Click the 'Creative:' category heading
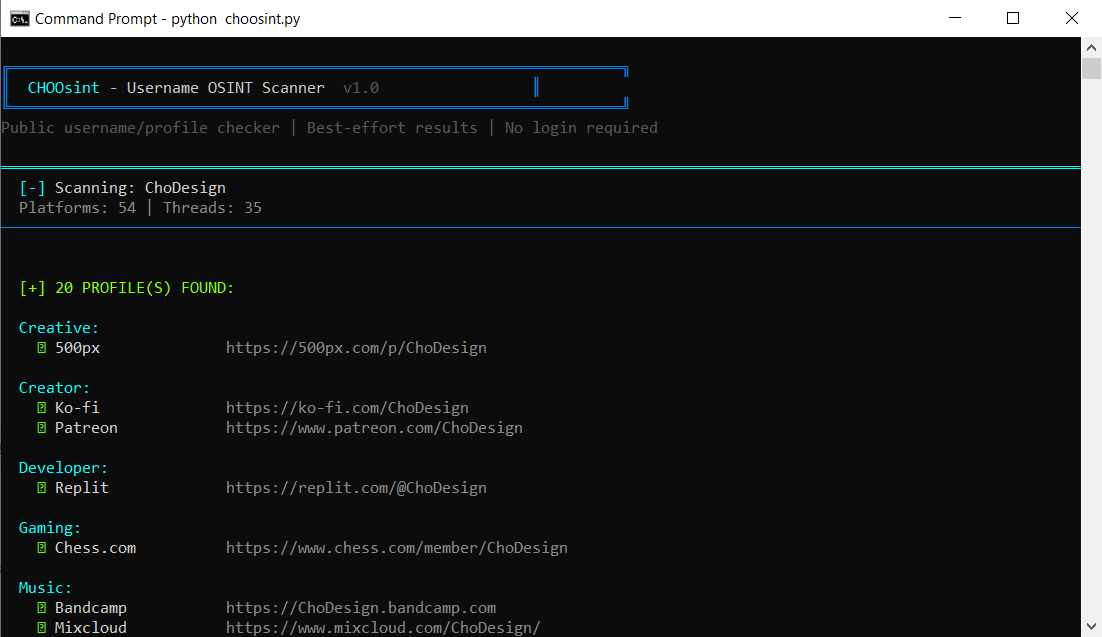The width and height of the screenshot is (1102, 637). [58, 328]
